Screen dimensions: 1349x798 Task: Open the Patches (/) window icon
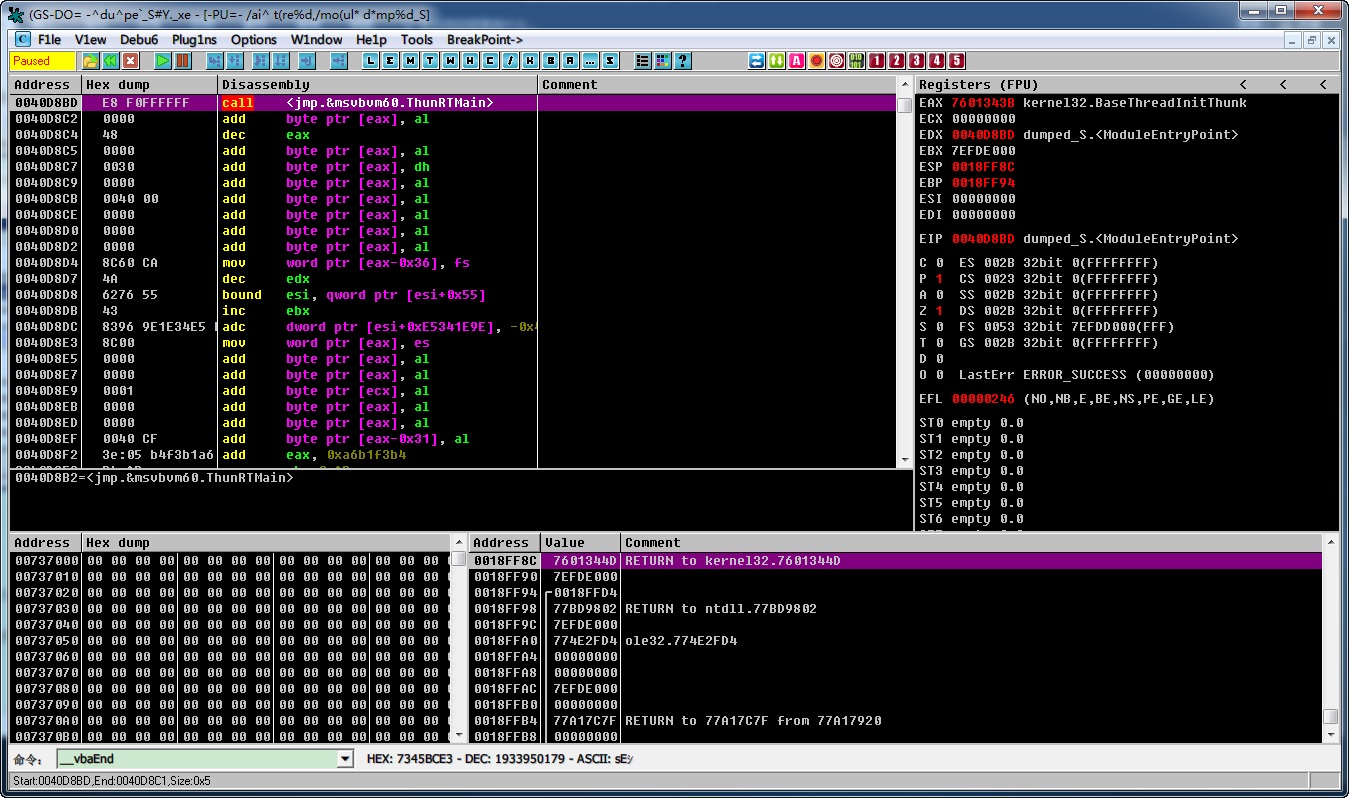(x=510, y=61)
